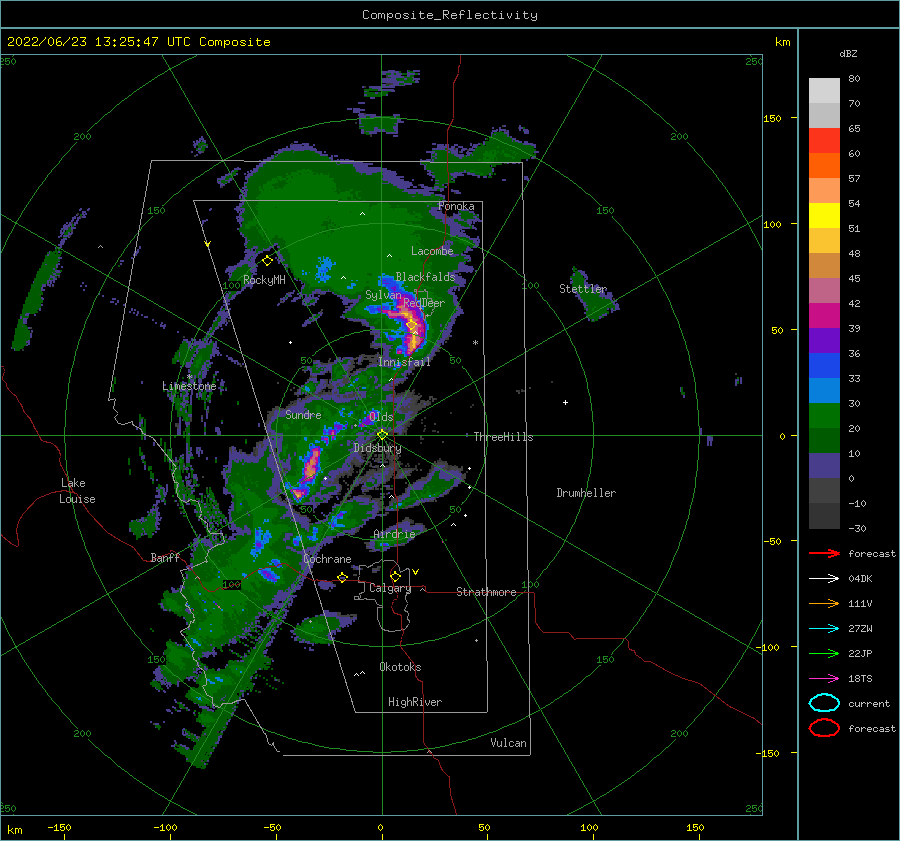Click the 04DK legend label
Screen dimensions: 900x841
tap(860, 579)
